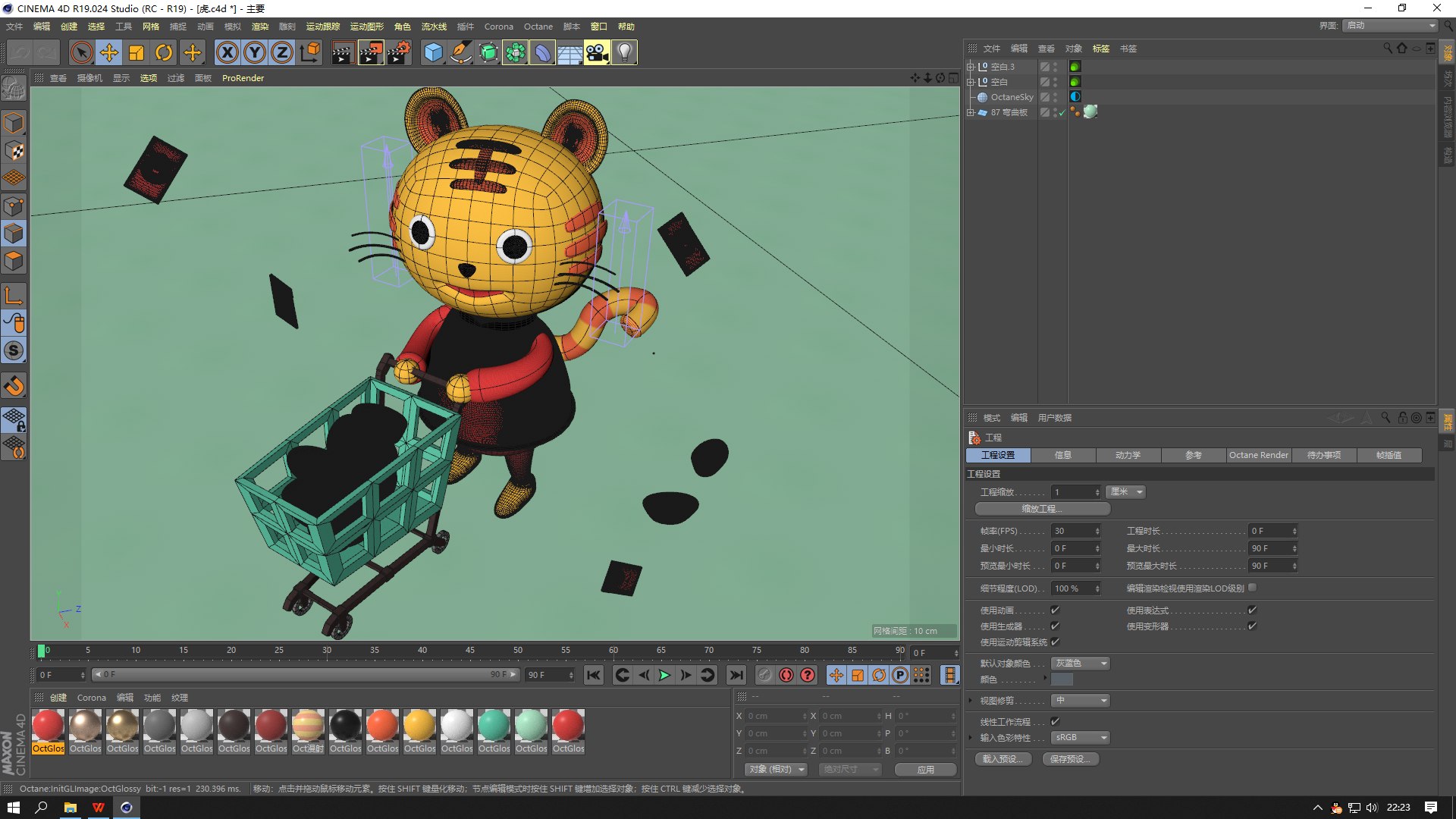Expand the 空白.3 null object
Image resolution: width=1456 pixels, height=819 pixels.
(970, 67)
